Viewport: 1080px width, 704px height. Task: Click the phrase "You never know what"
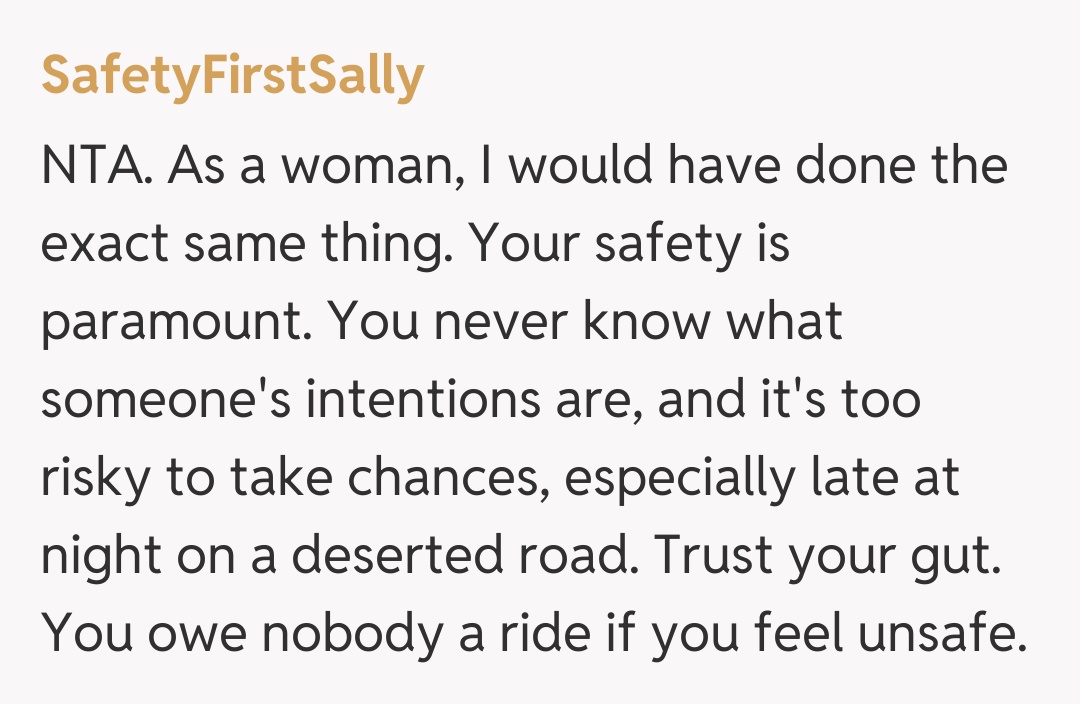(x=586, y=321)
